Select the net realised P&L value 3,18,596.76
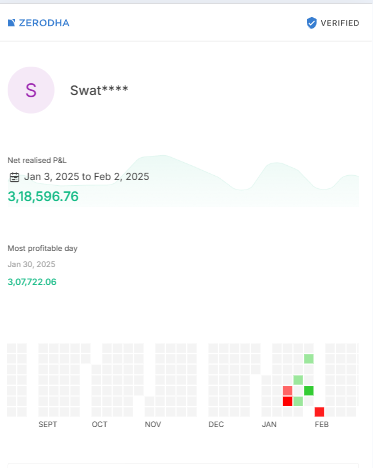The width and height of the screenshot is (373, 468). (43, 196)
